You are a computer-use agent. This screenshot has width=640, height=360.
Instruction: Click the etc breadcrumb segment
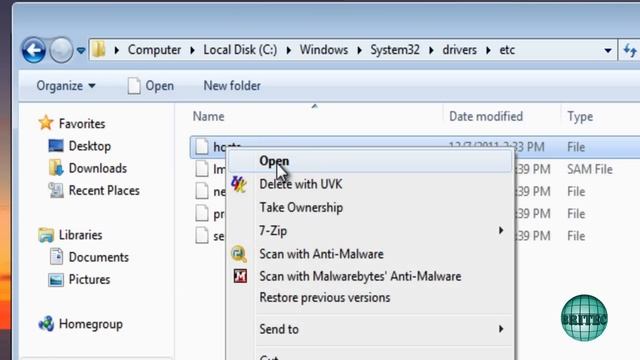click(507, 50)
